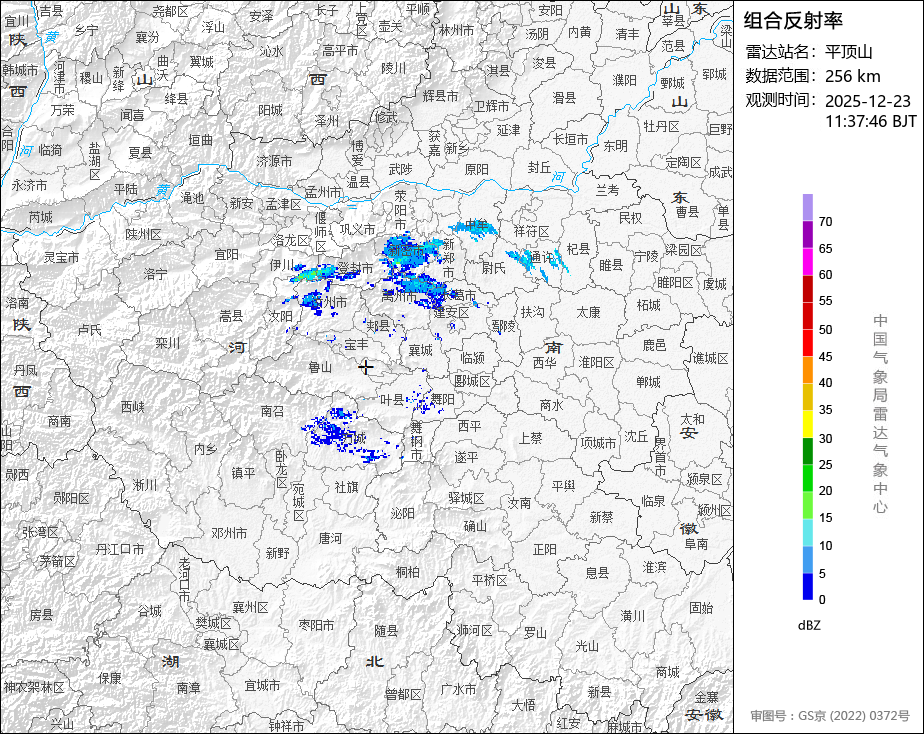Click the 嵩县 label on map
This screenshot has height=734, width=924.
[x=231, y=317]
